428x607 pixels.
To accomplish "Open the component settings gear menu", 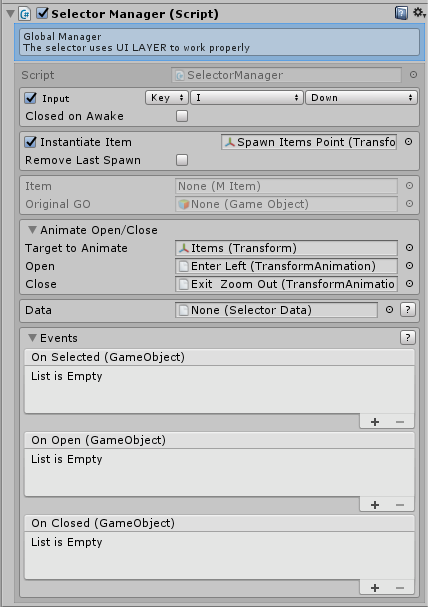I will point(419,13).
